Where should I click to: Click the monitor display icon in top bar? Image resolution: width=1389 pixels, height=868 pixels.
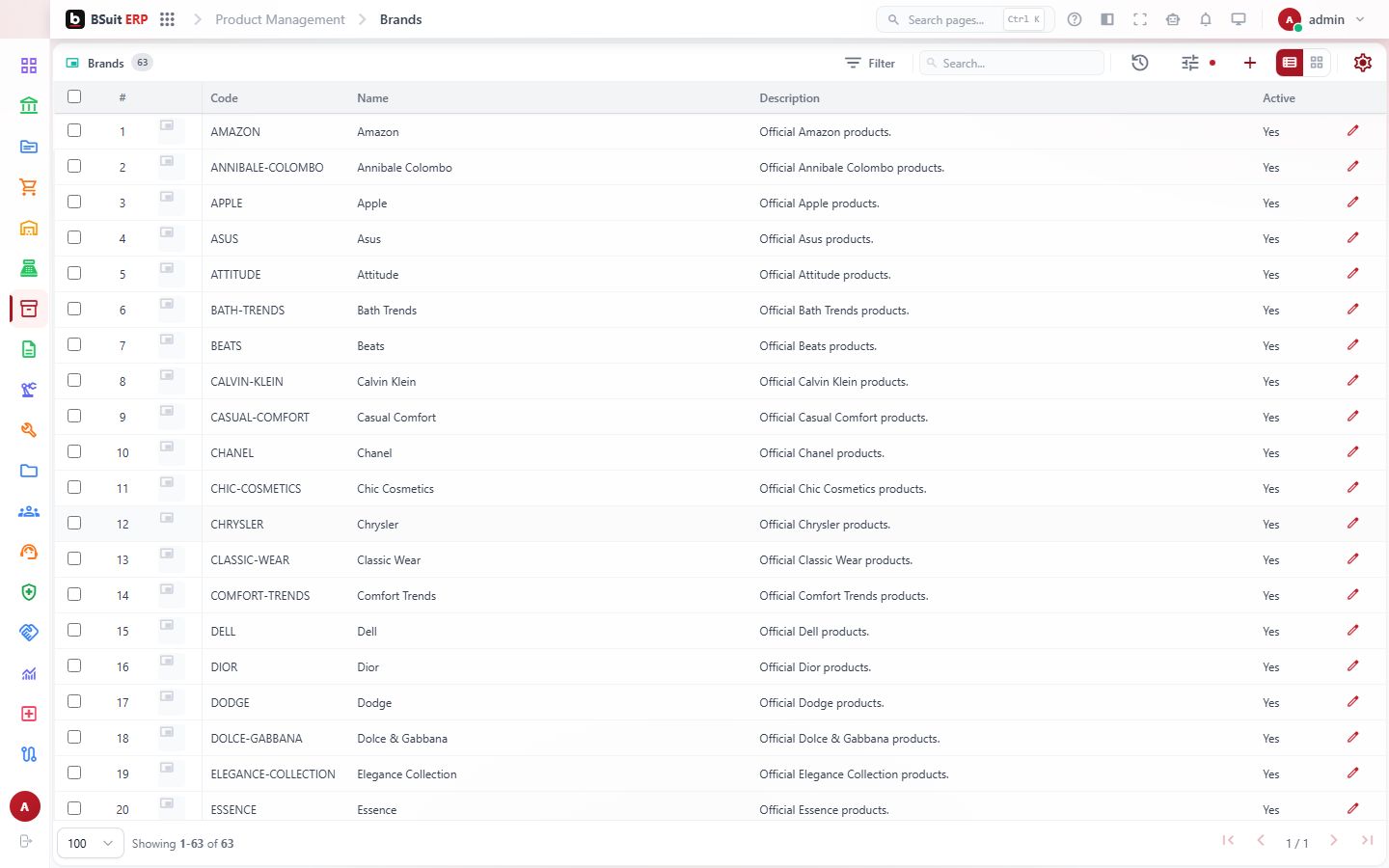[x=1239, y=19]
